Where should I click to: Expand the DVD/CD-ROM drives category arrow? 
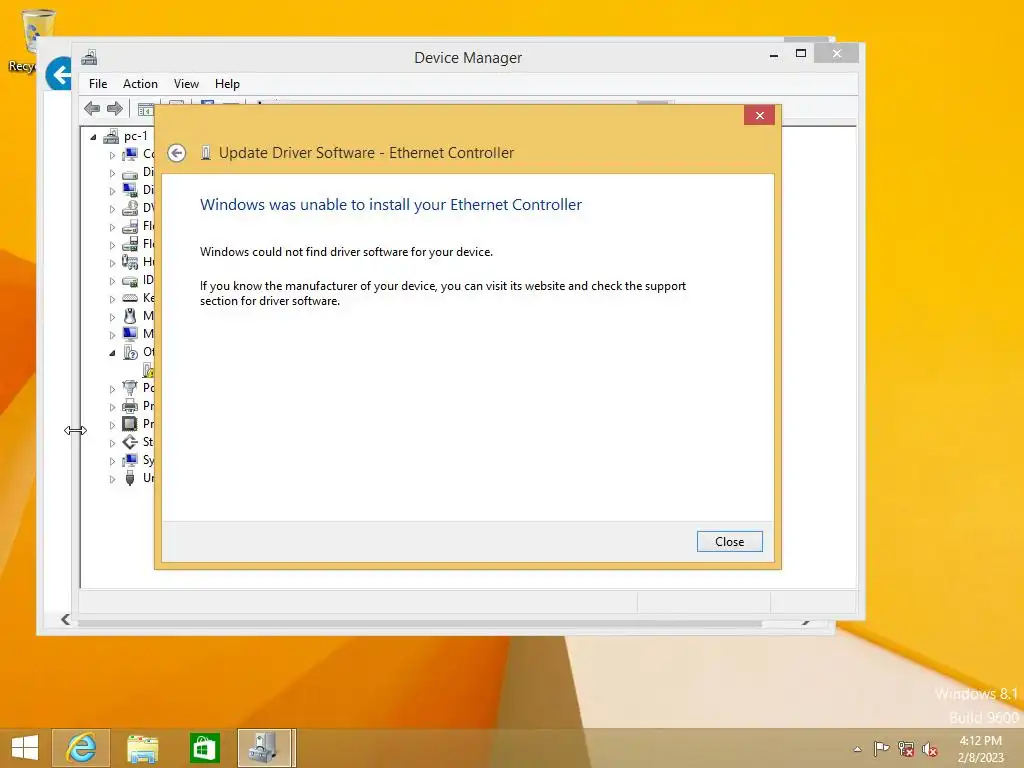pyautogui.click(x=112, y=209)
